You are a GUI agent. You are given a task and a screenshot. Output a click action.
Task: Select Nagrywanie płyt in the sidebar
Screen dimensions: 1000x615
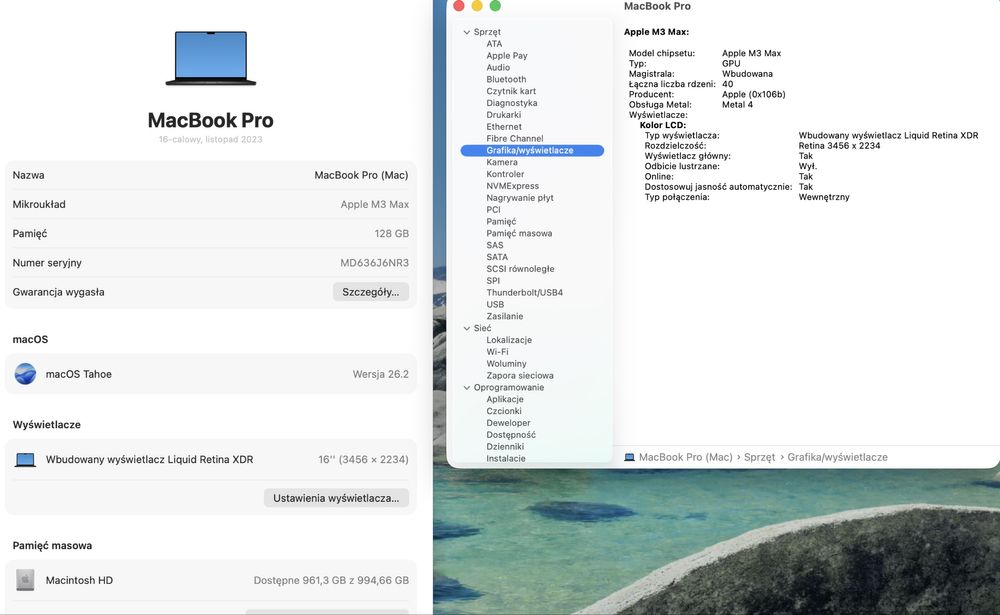click(520, 198)
